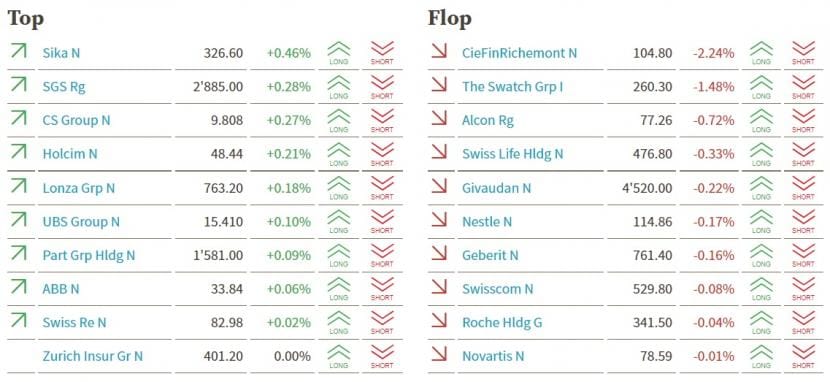Click the Geberit N price 761.40

tap(652, 256)
